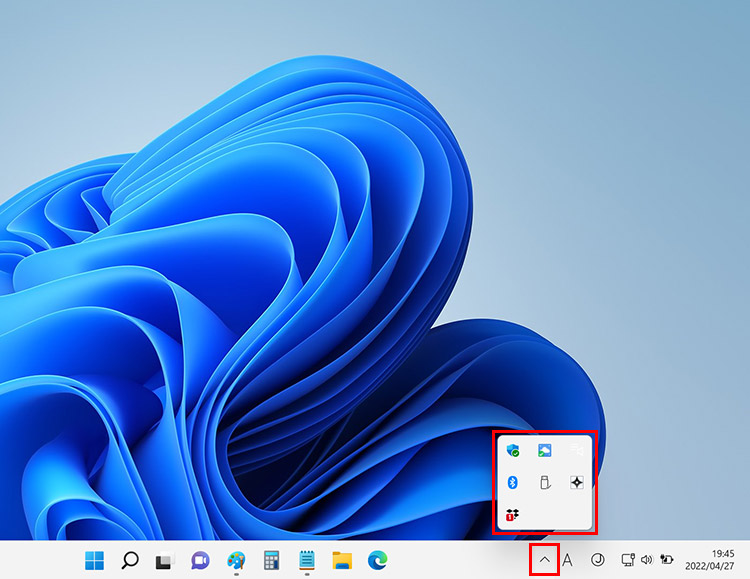Image resolution: width=750 pixels, height=579 pixels.
Task: Open volume control speaker icon
Action: (x=646, y=560)
